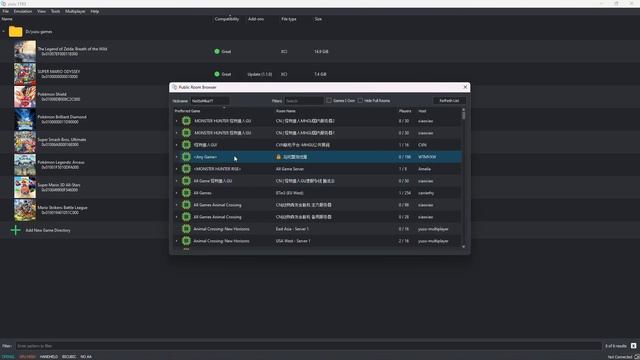Click the yellow games folder icon

click(16, 31)
